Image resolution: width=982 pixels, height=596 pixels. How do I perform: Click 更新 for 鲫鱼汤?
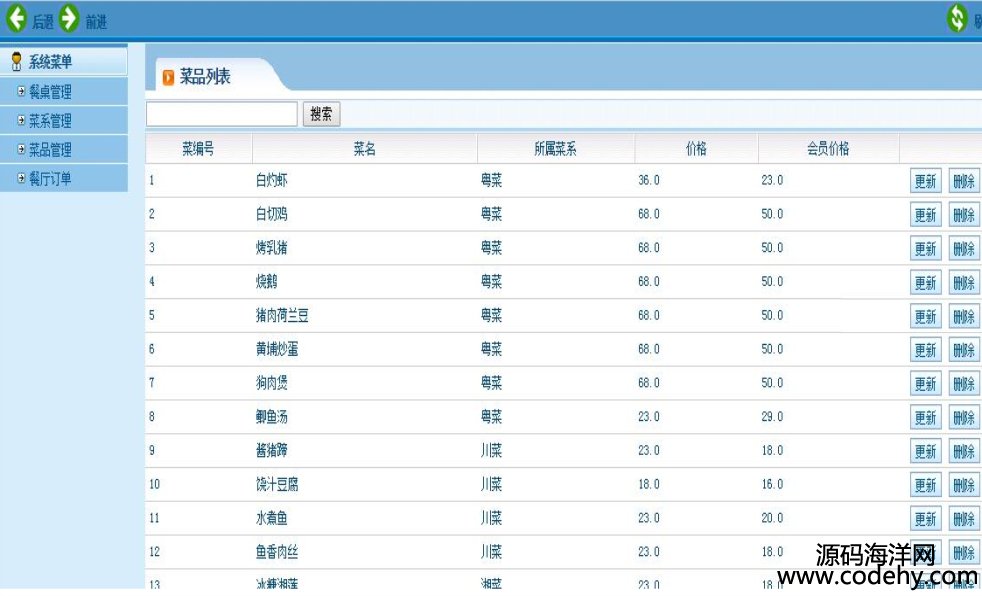pos(926,418)
